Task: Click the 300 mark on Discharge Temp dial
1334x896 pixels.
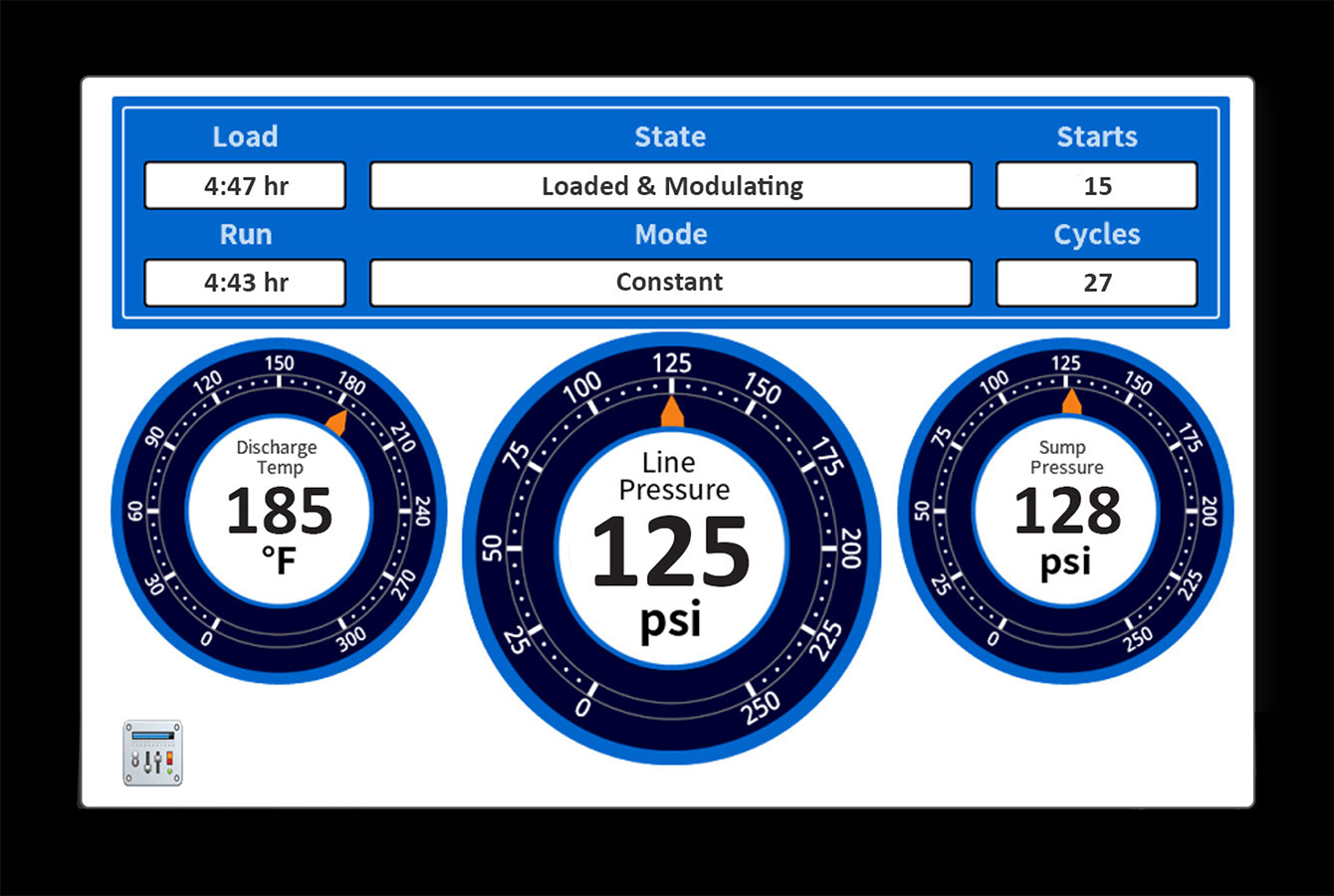Action: [x=350, y=639]
